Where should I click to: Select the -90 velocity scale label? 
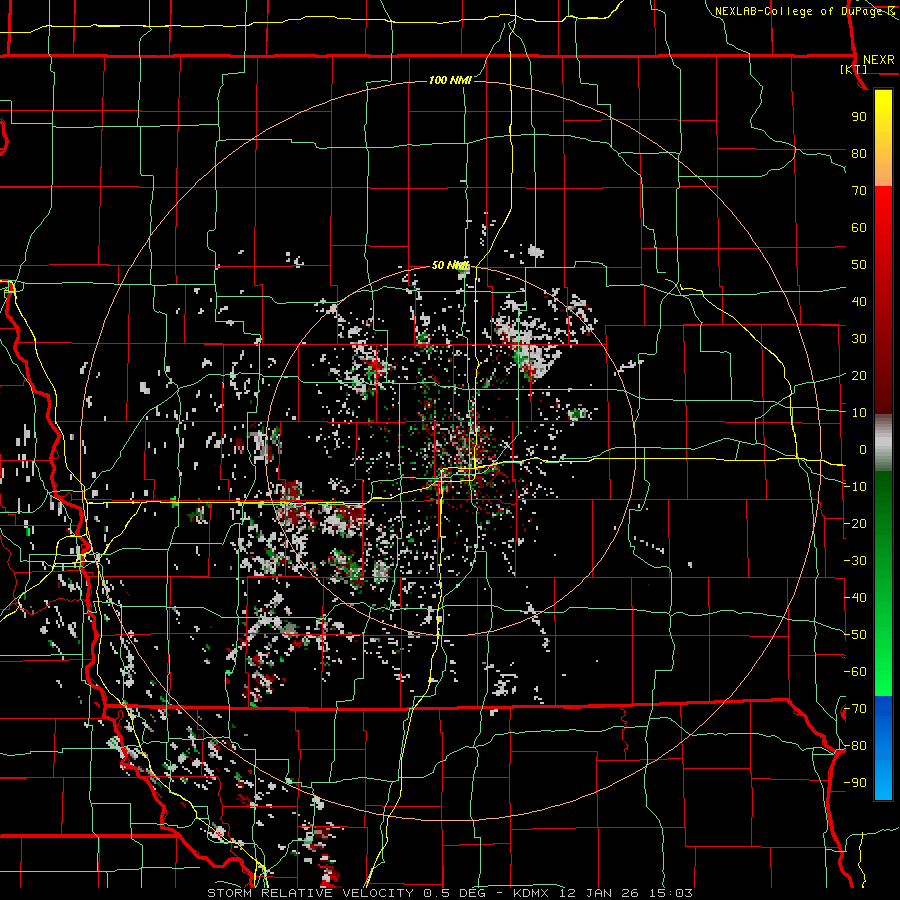click(x=855, y=783)
